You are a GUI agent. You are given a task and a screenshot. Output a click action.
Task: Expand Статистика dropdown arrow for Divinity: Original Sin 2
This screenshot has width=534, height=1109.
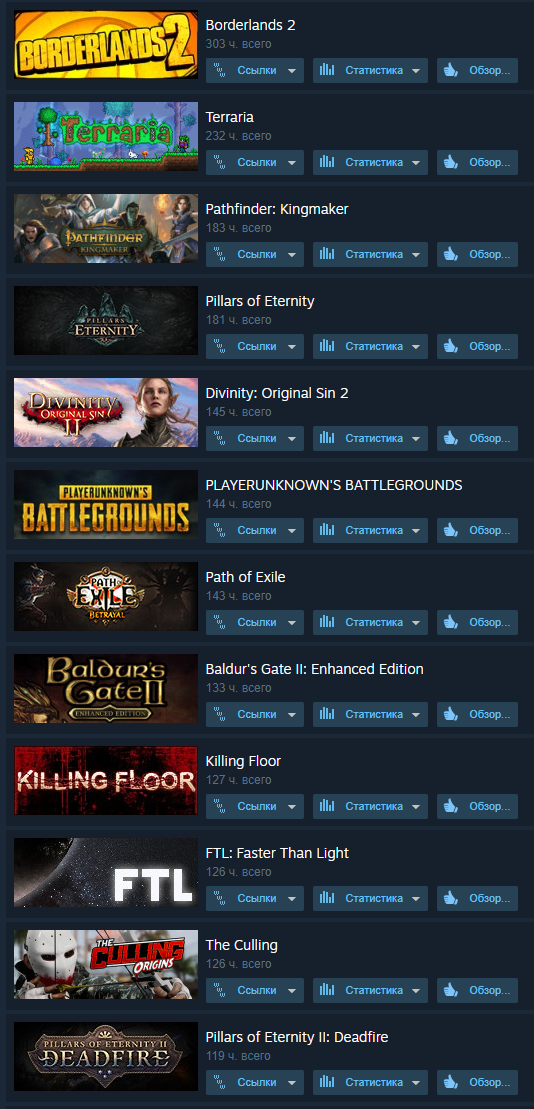pos(416,439)
